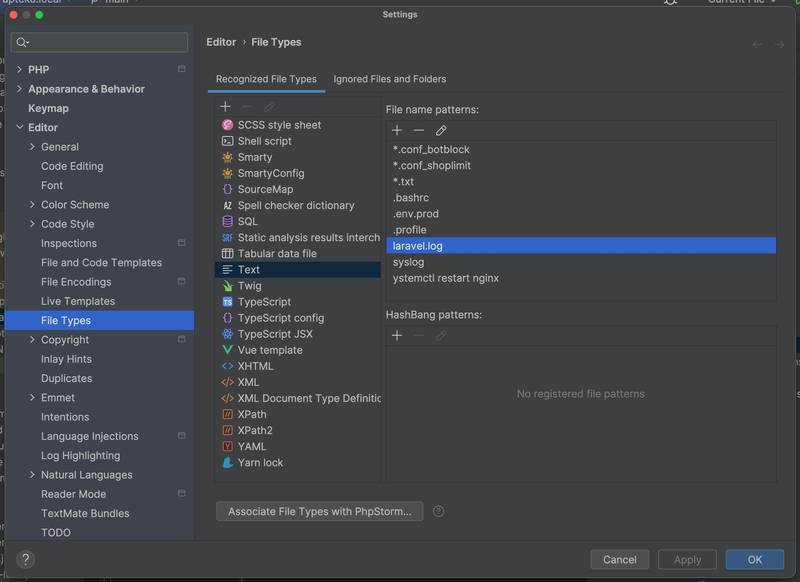The image size is (800, 582).
Task: Open Live Templates settings
Action: coord(78,301)
